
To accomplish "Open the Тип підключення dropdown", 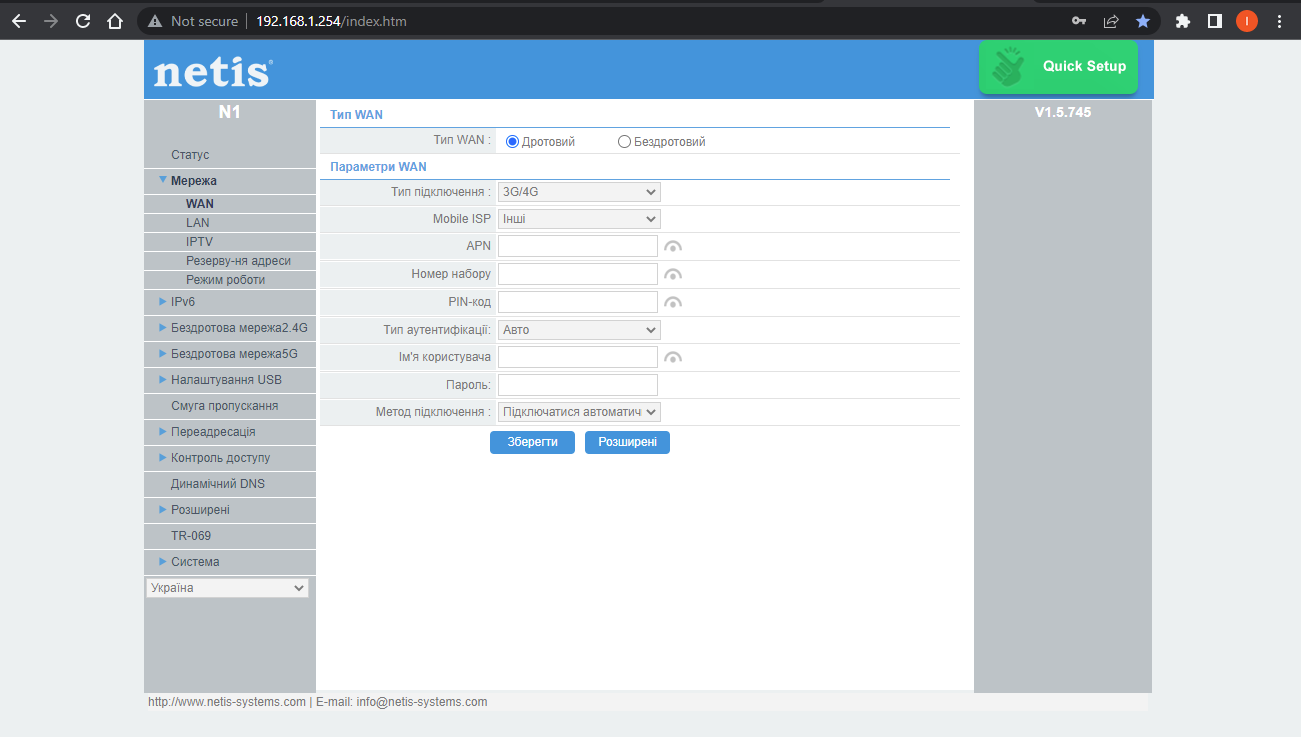I will pyautogui.click(x=579, y=192).
